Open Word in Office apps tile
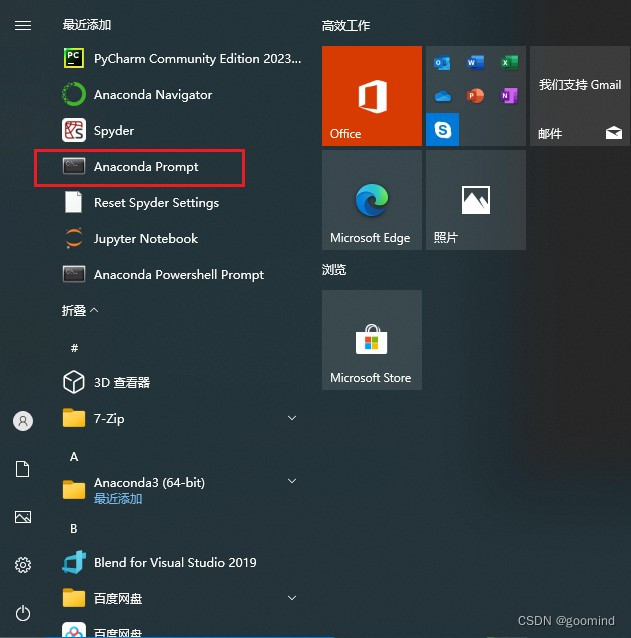 476,63
